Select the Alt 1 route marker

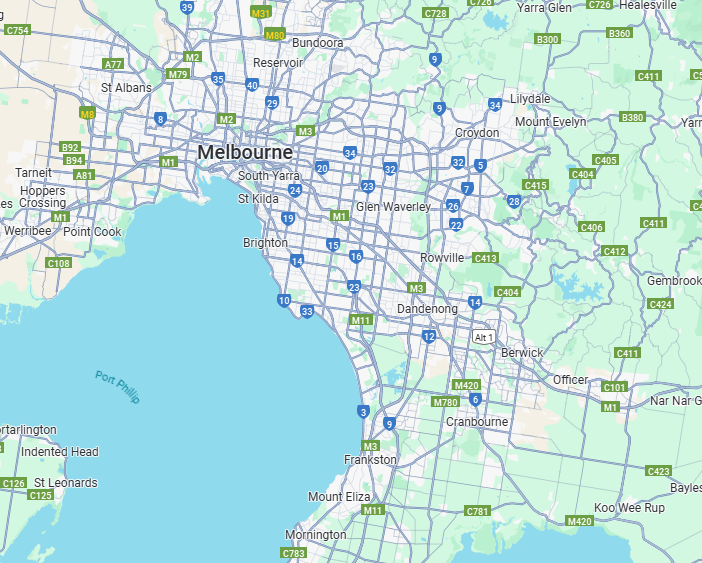[484, 338]
